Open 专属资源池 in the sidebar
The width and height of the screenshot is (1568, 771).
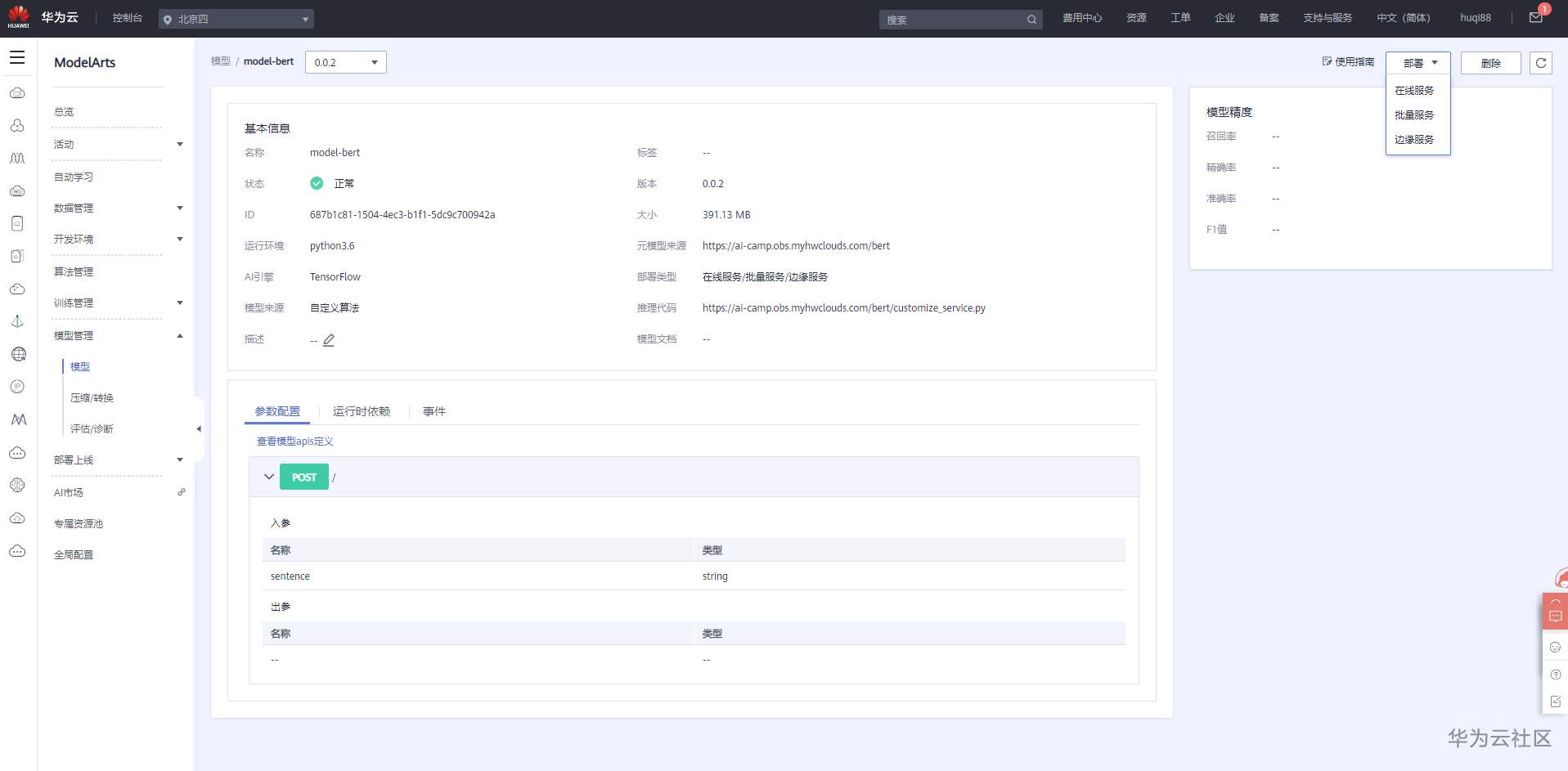(79, 524)
